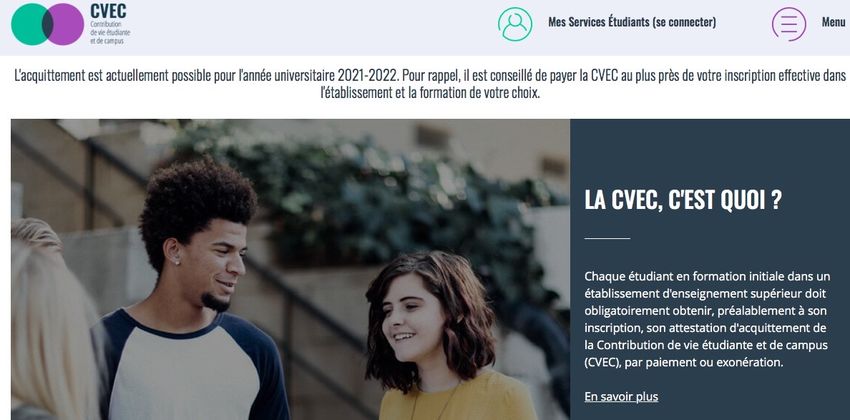Select 'Mes Services Étudiants (se connecter)'

click(x=632, y=22)
